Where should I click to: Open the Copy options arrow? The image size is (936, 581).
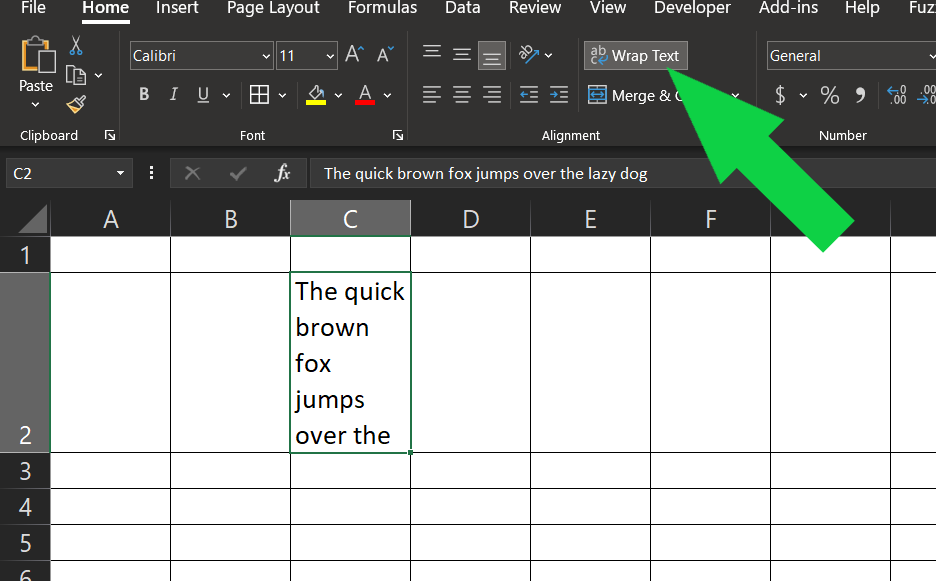98,75
